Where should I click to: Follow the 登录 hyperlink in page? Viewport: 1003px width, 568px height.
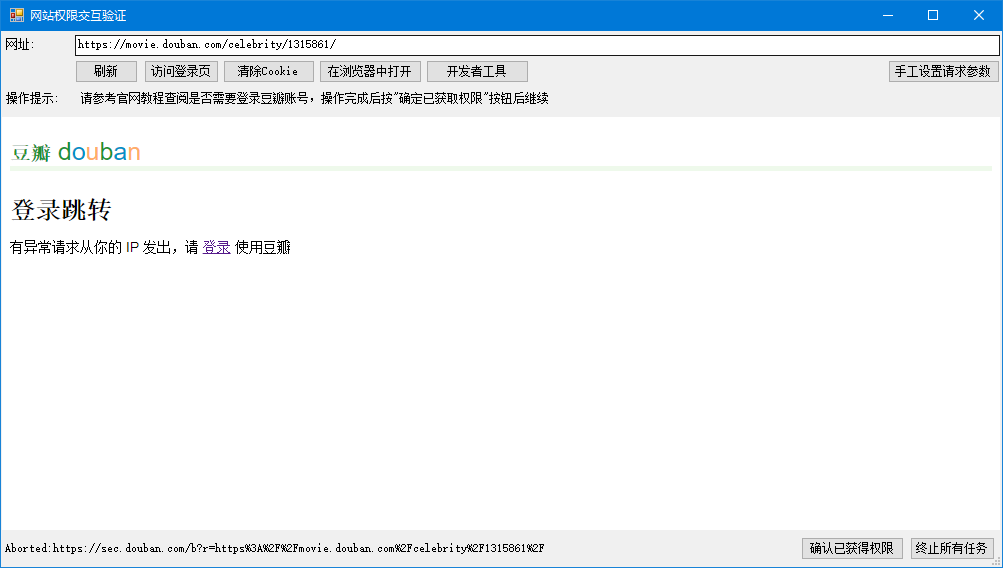216,248
